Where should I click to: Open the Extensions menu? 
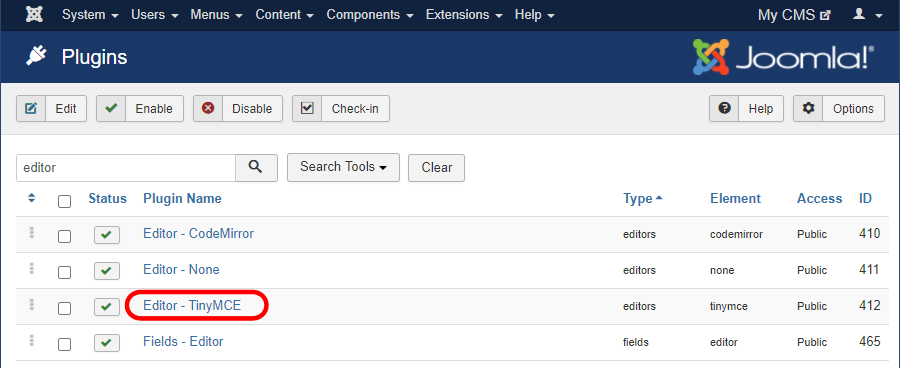[x=464, y=15]
